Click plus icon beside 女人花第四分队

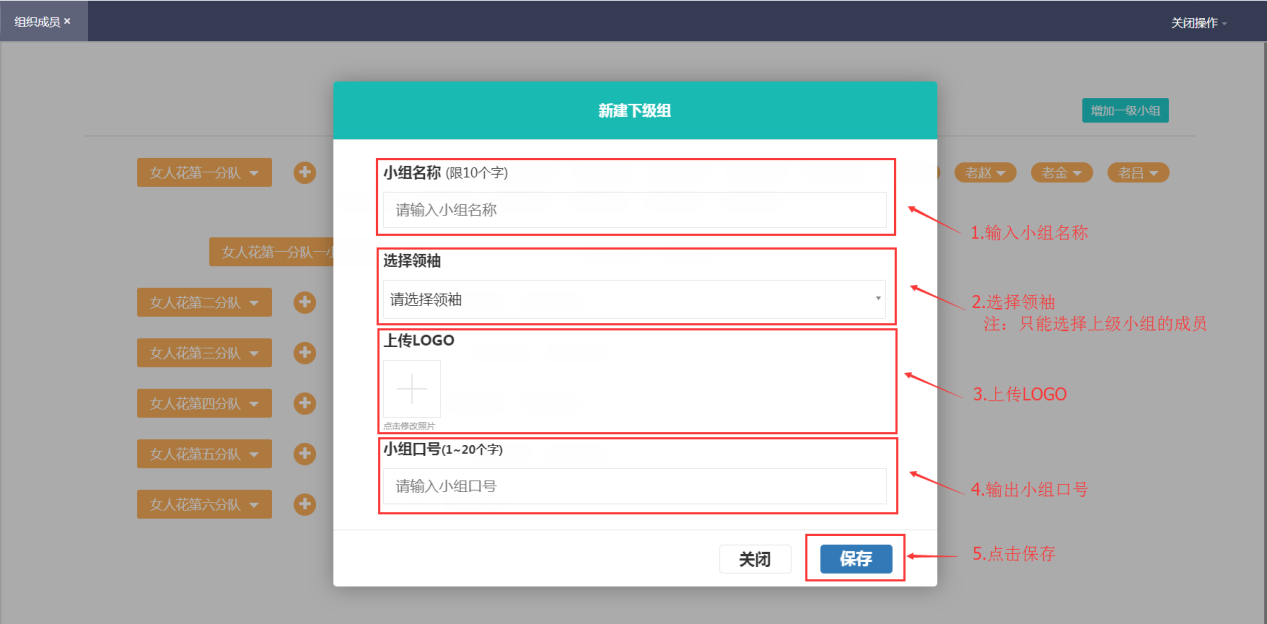(305, 403)
